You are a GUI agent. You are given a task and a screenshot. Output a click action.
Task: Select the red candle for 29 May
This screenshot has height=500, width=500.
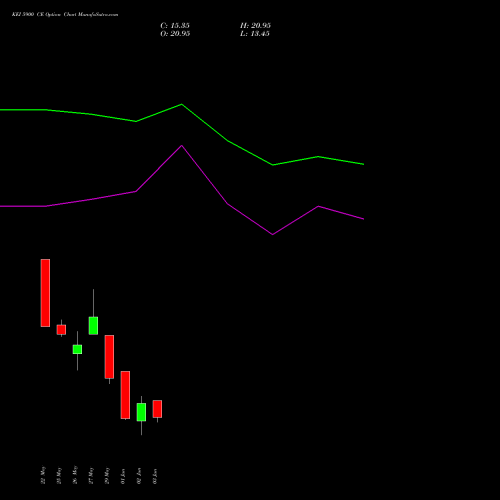109,357
